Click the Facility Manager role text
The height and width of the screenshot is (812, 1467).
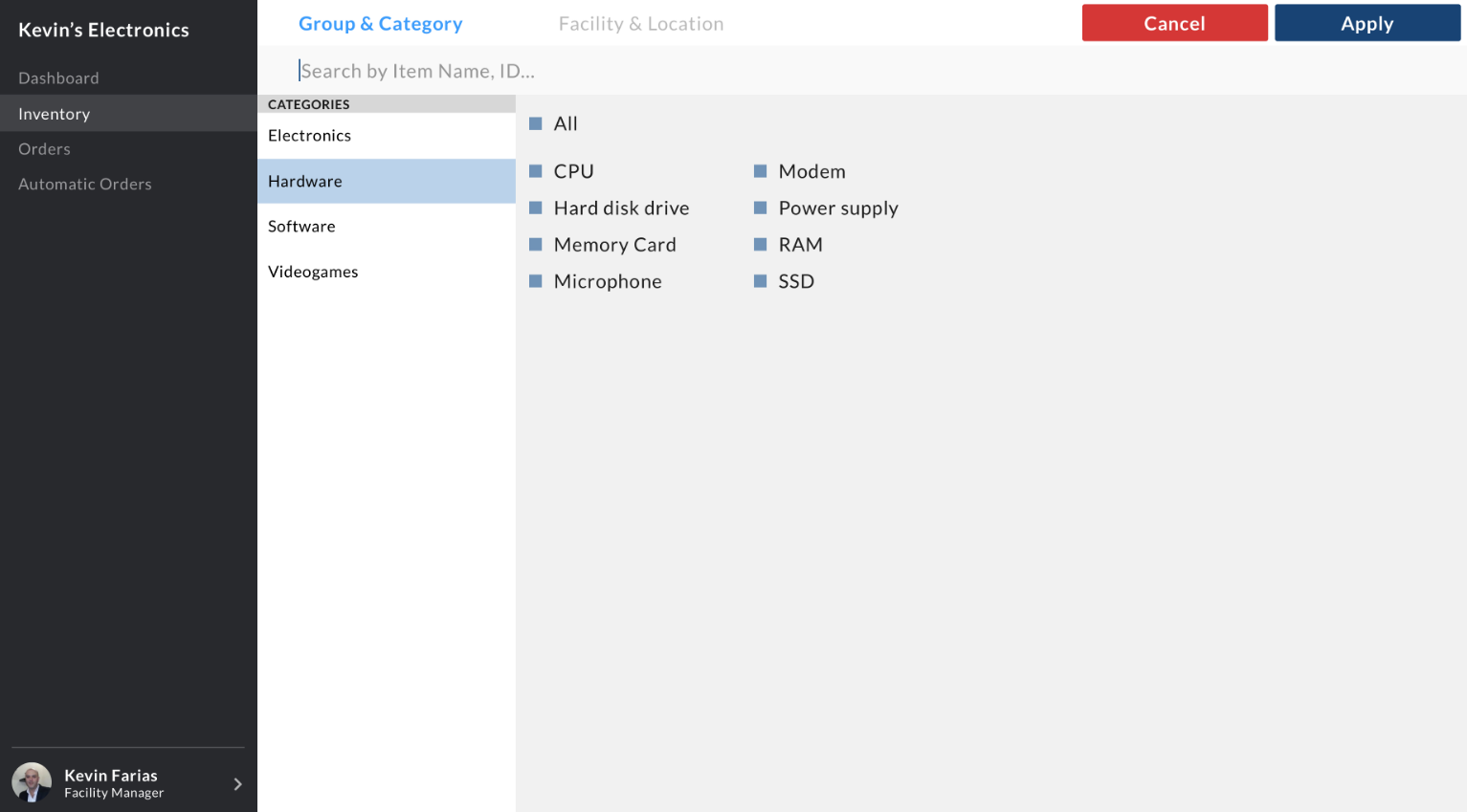(114, 793)
